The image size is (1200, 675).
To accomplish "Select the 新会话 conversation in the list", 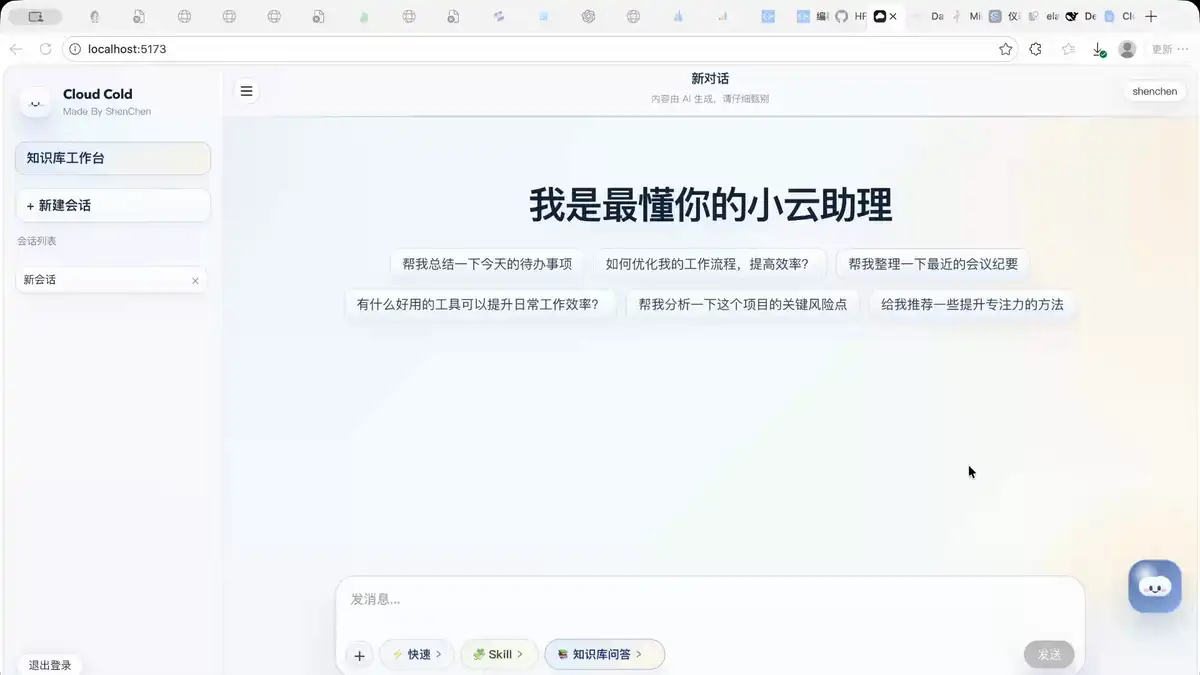I will tap(111, 280).
